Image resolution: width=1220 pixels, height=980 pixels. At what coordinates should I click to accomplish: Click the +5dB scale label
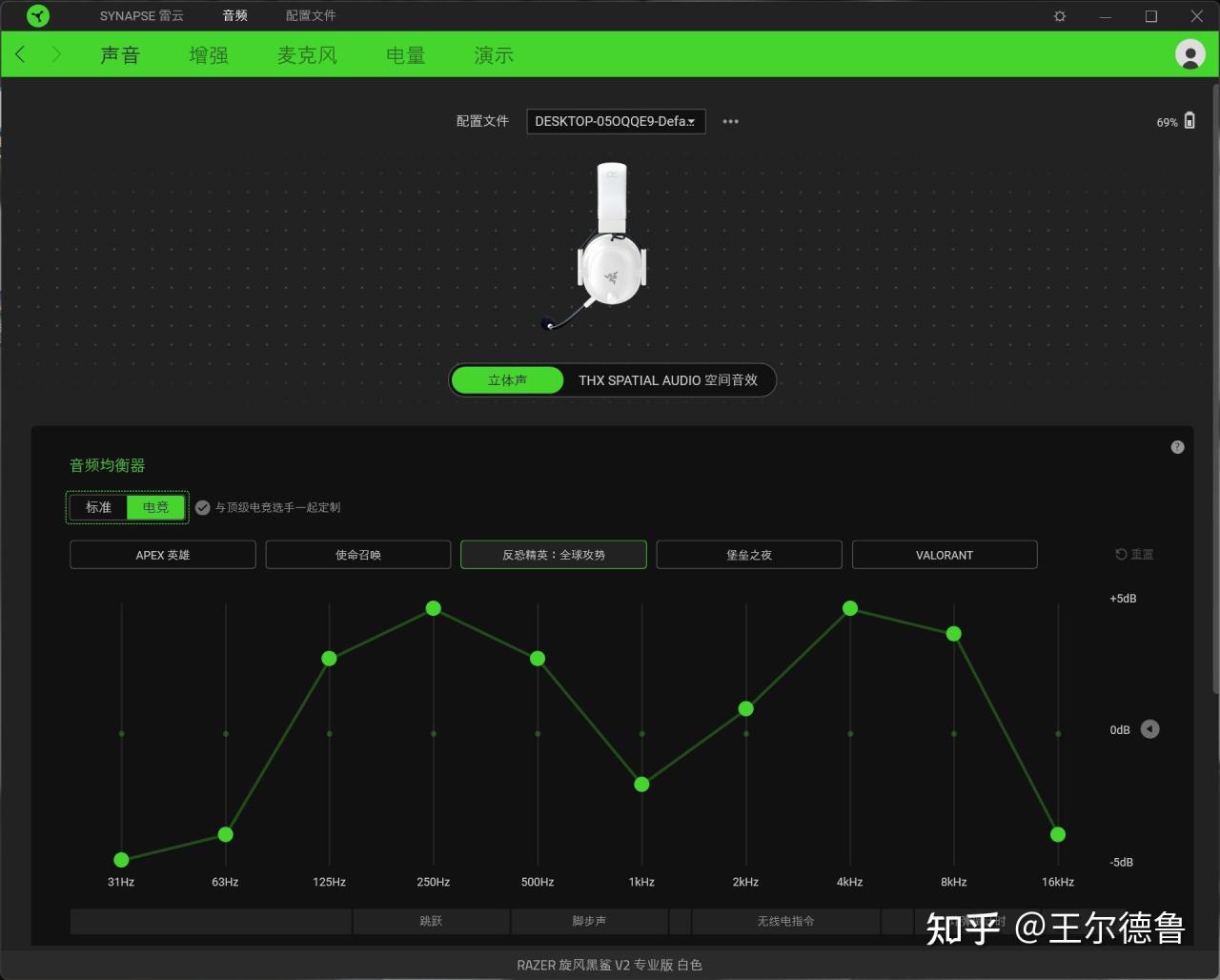point(1123,599)
